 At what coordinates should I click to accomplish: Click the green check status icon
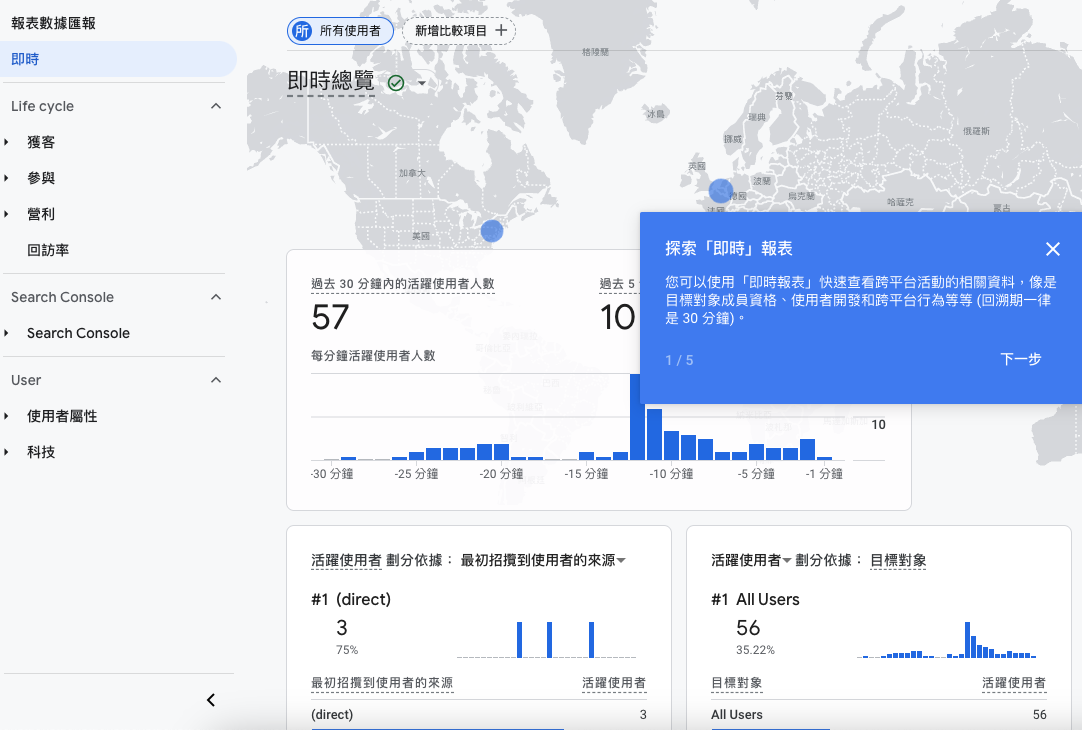[396, 83]
